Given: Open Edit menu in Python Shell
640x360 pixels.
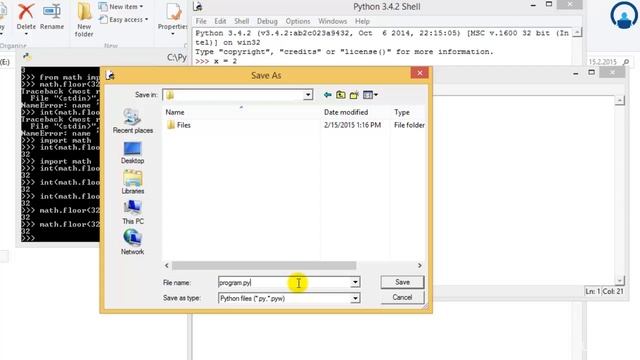Looking at the screenshot, I should point(220,21).
